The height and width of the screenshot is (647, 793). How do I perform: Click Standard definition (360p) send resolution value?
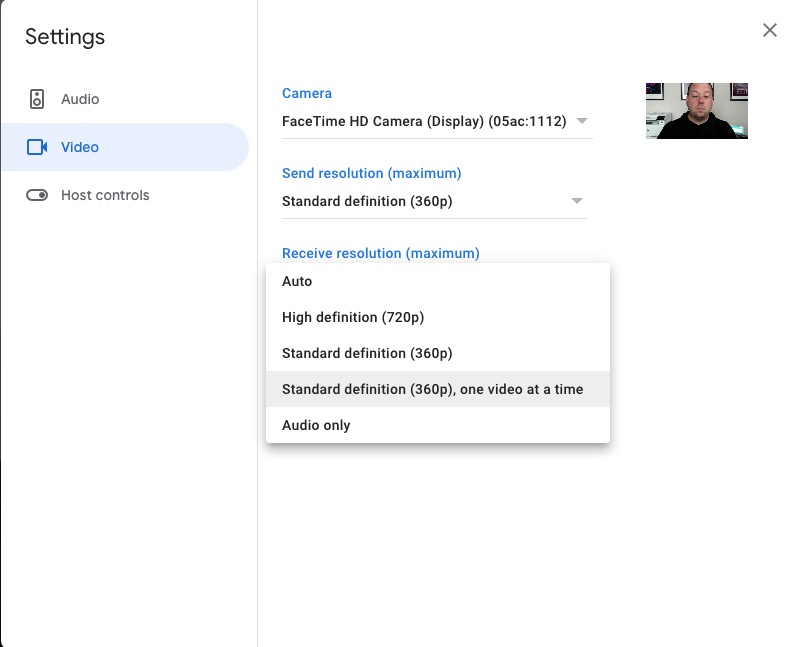(x=367, y=201)
